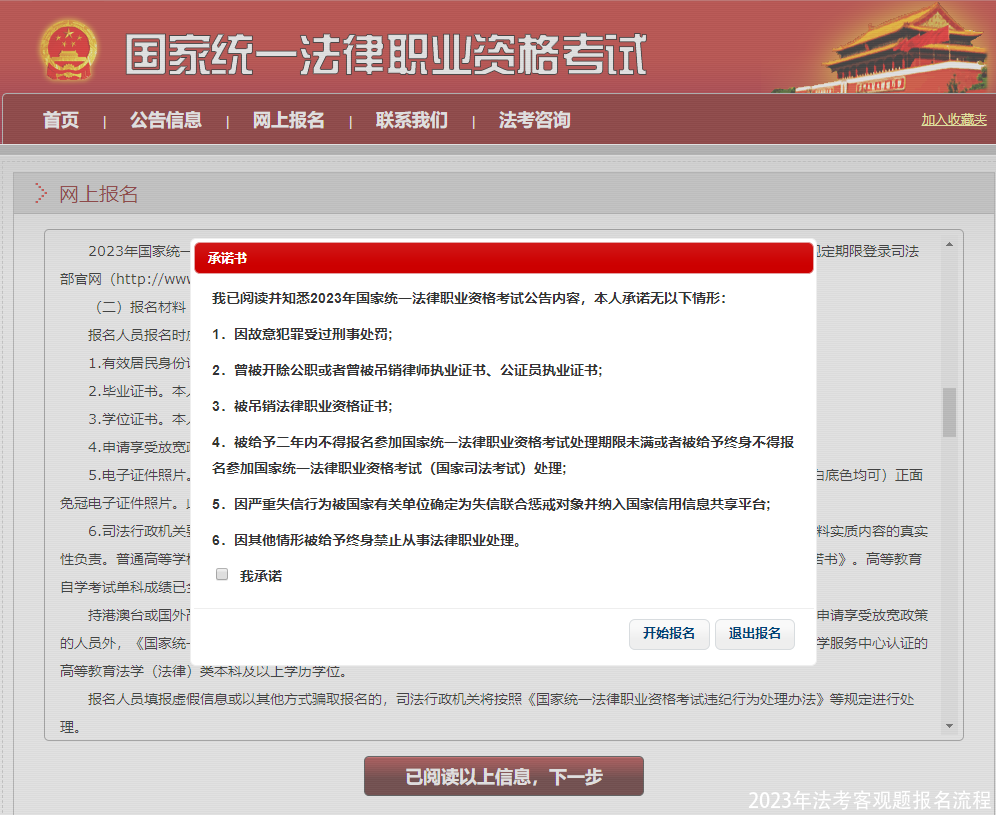The image size is (996, 815).
Task: Open the 首页 navigation item
Action: point(61,120)
